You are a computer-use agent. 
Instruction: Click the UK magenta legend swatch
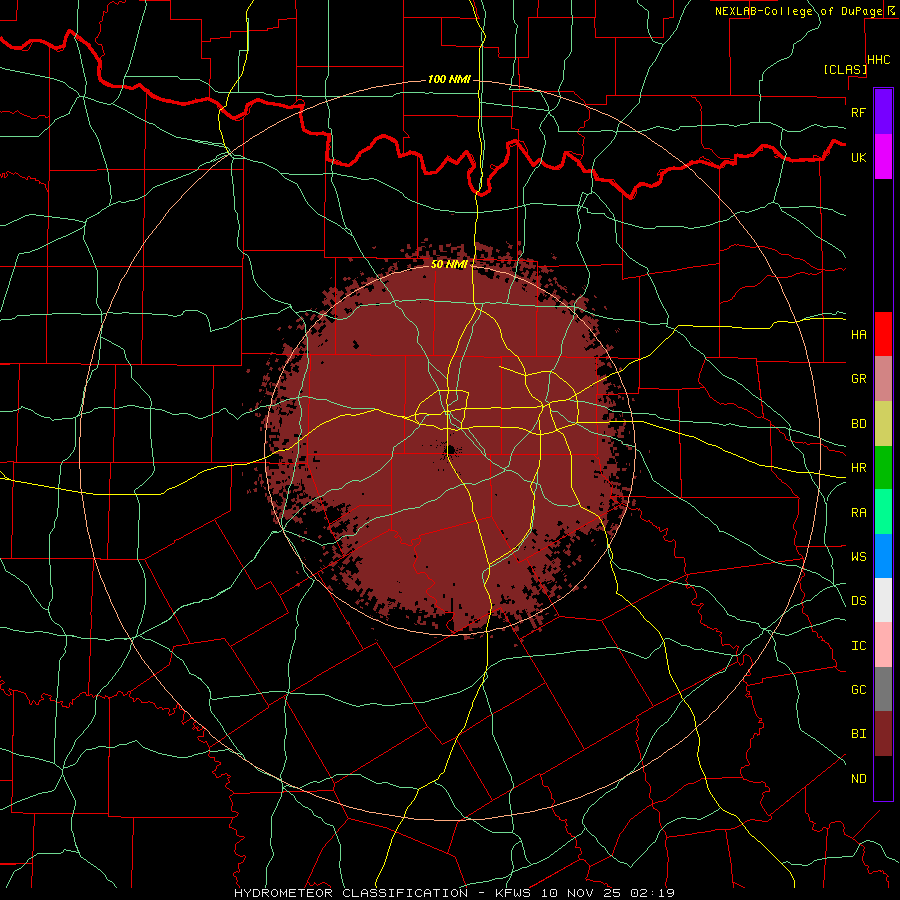click(883, 157)
